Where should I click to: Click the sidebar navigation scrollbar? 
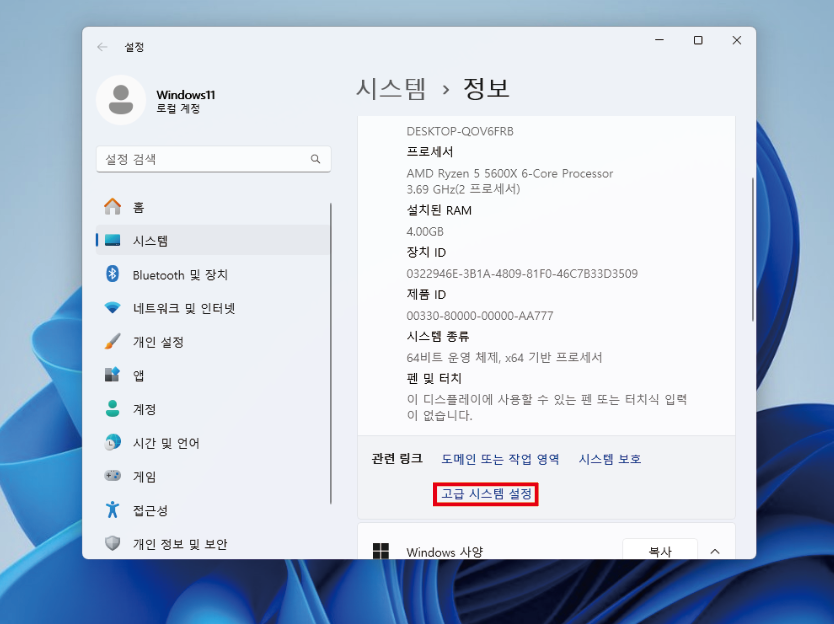(330, 353)
